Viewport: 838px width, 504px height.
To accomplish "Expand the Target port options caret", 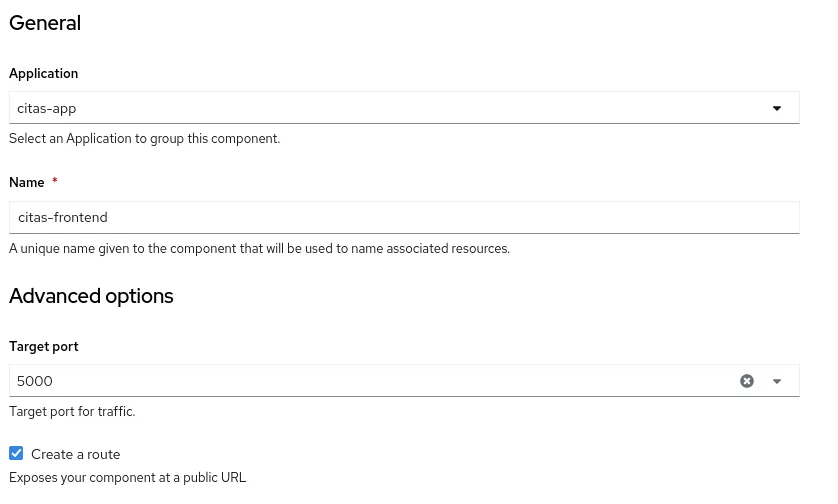I will pos(777,381).
